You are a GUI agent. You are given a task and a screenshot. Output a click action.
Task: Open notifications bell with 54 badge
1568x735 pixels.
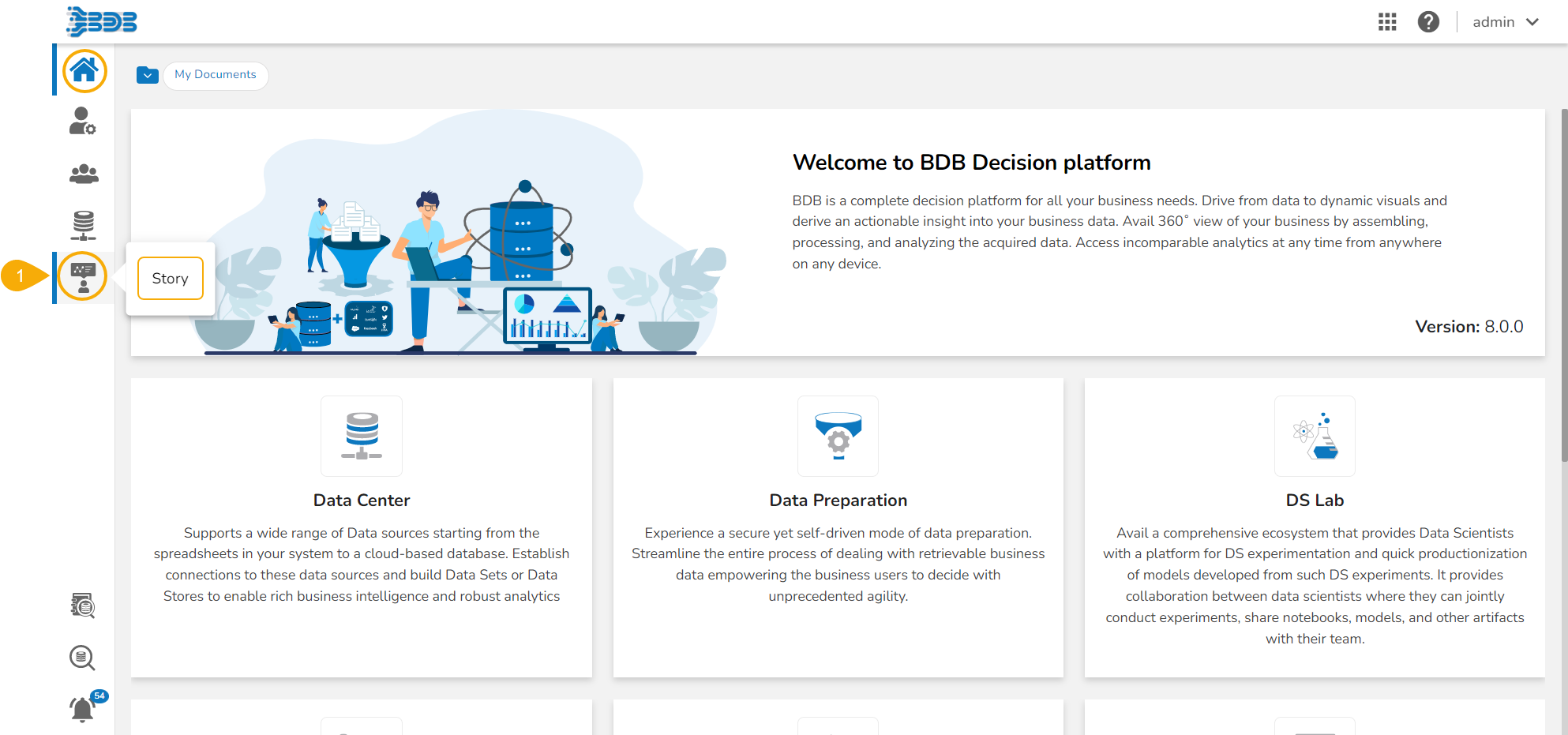[84, 707]
